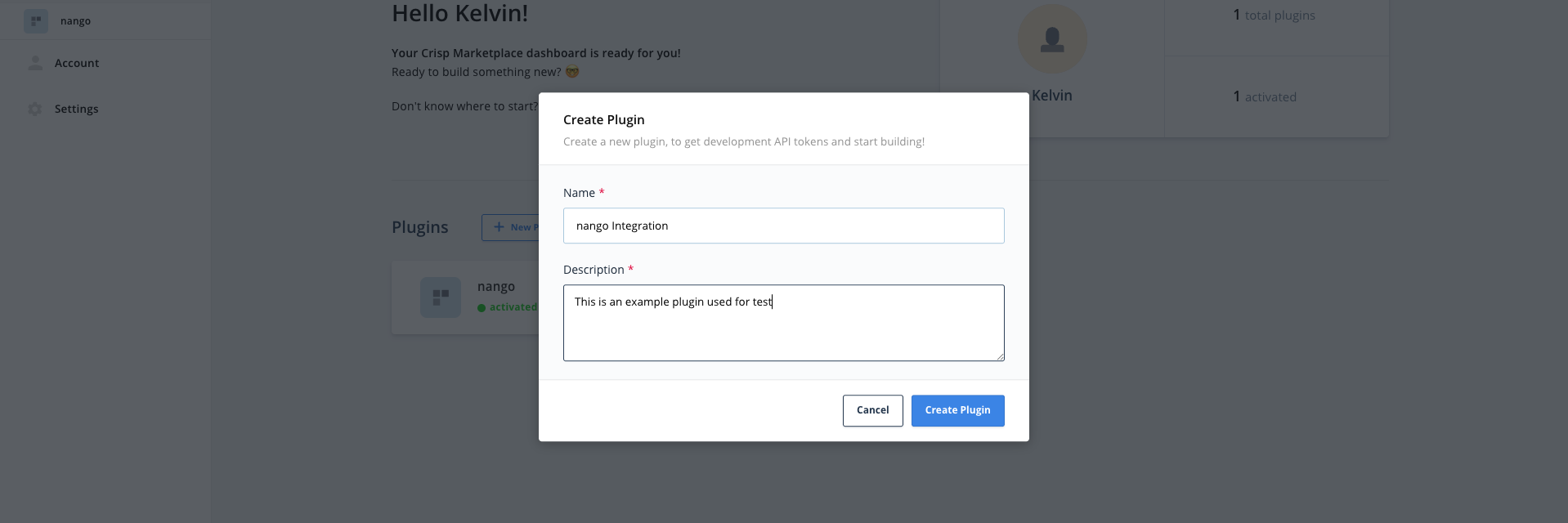This screenshot has width=1568, height=523.
Task: Click Kelvin's profile avatar
Action: 1052,39
